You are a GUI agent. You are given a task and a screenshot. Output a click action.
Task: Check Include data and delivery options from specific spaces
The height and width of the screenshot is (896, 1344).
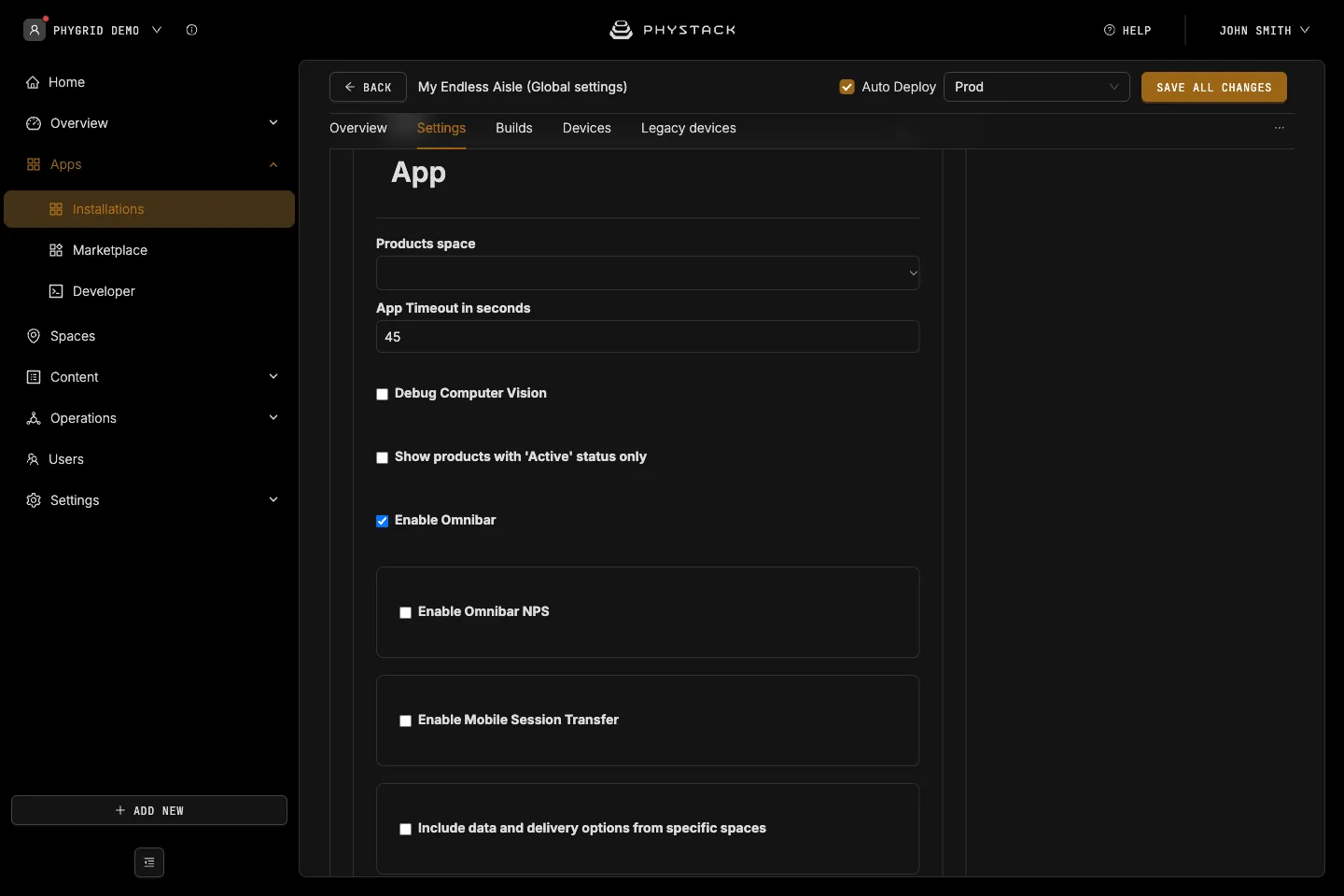coord(405,829)
